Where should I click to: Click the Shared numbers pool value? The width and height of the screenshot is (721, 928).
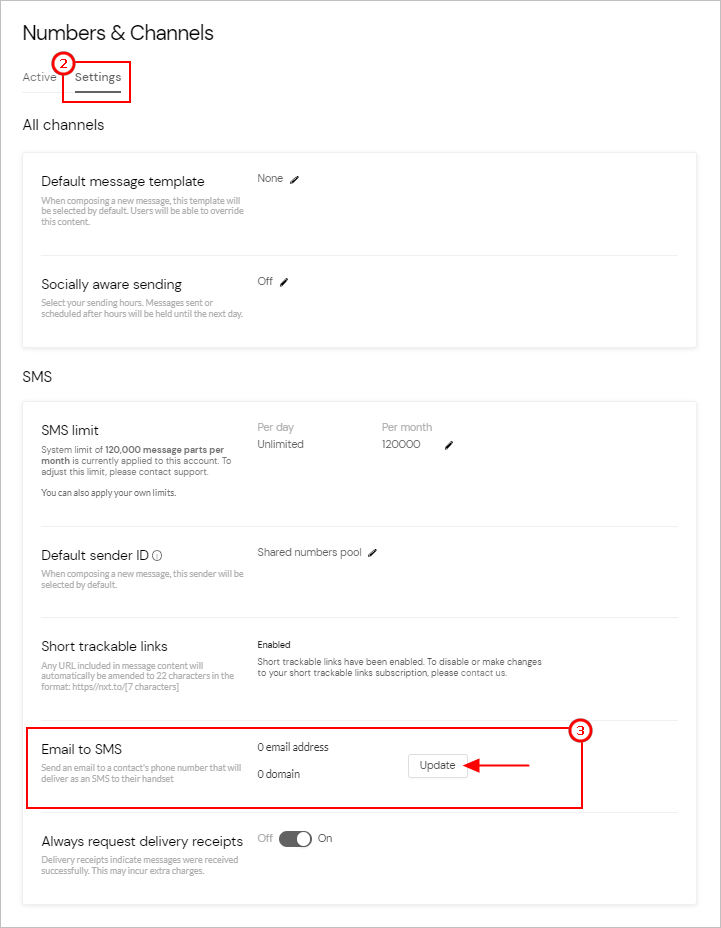[x=309, y=551]
